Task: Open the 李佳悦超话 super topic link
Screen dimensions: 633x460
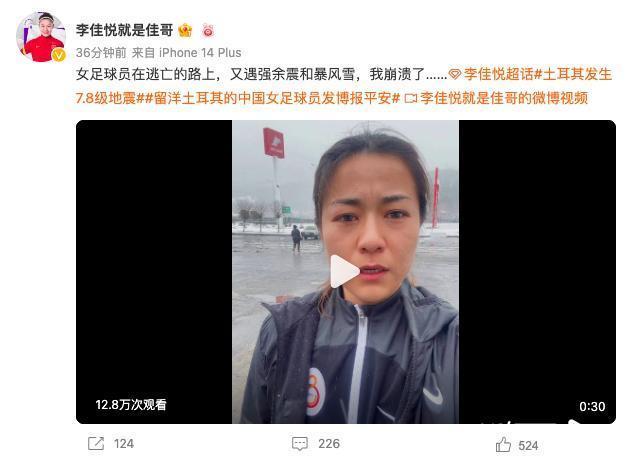Action: (498, 74)
